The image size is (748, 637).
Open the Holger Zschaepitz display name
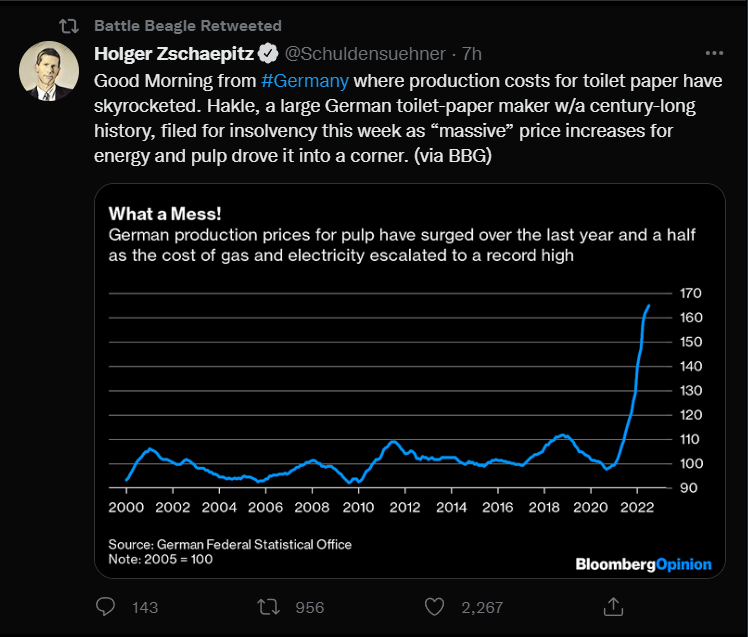point(174,53)
